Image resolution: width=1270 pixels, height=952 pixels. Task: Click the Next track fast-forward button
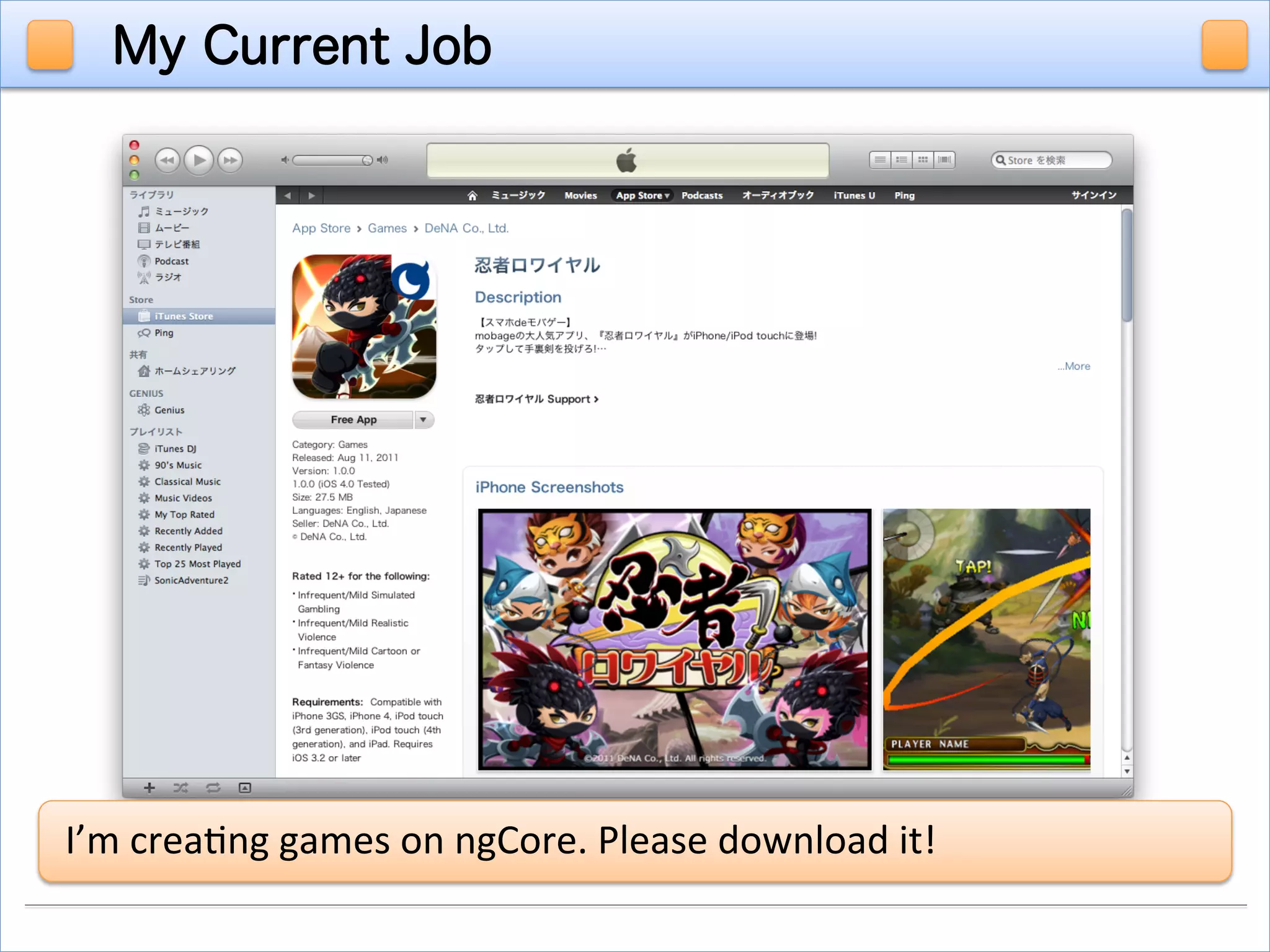pyautogui.click(x=230, y=161)
